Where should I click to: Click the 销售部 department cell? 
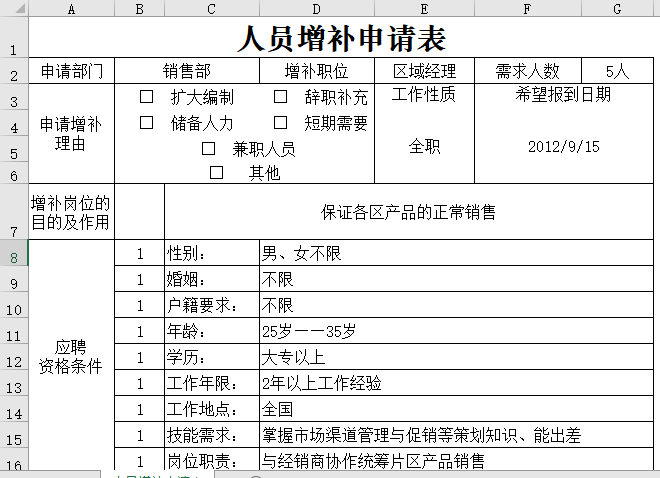click(187, 72)
